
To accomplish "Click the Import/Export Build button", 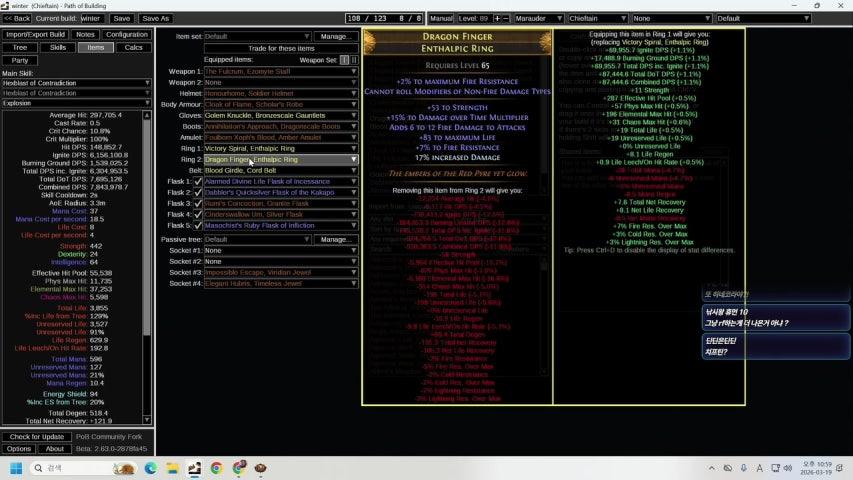I will 35,34.
